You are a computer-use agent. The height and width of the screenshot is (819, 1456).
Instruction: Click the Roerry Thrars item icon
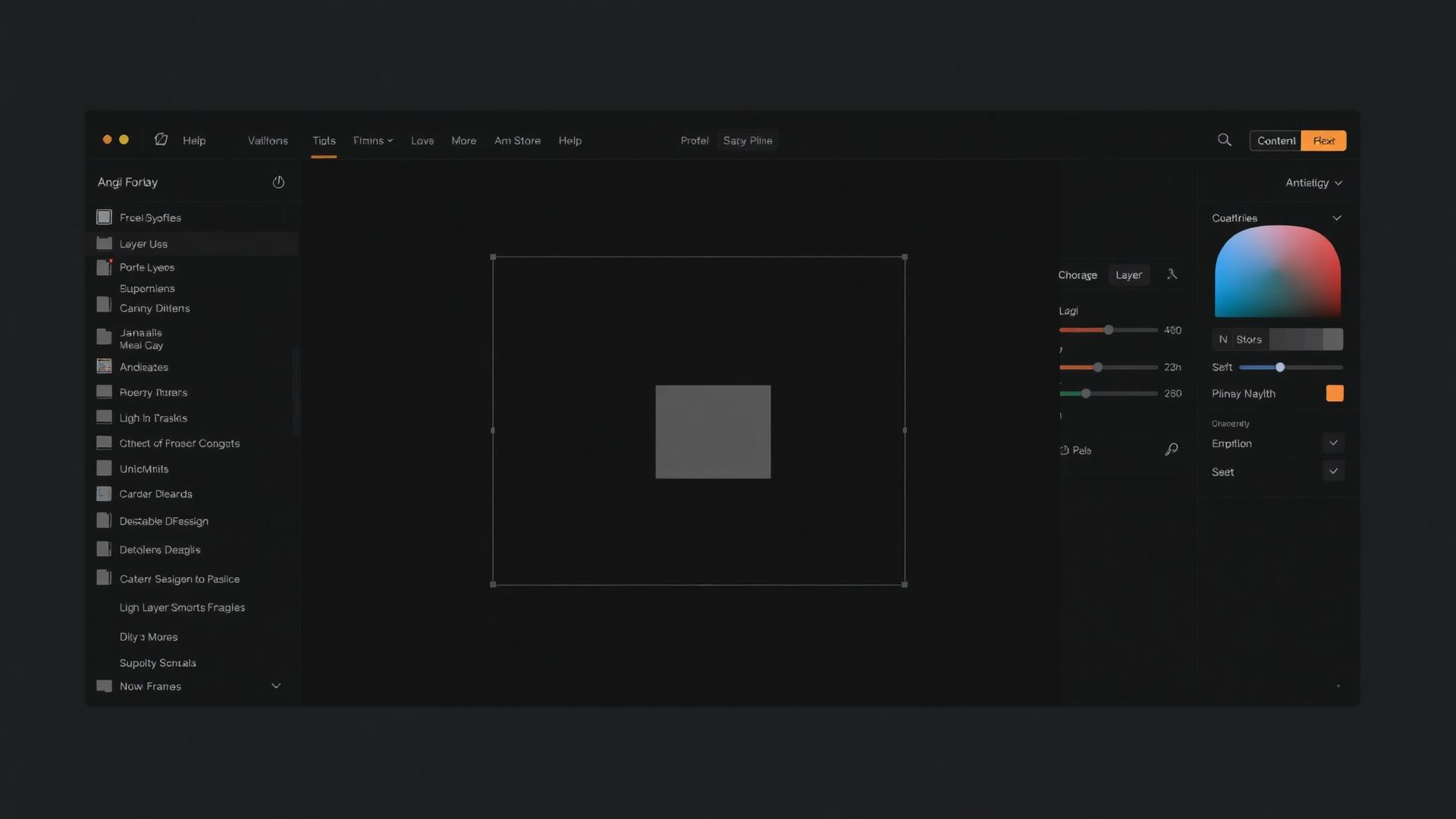104,392
